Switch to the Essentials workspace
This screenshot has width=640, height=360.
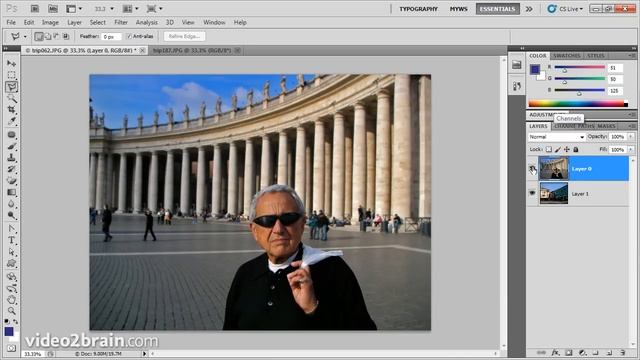point(498,9)
